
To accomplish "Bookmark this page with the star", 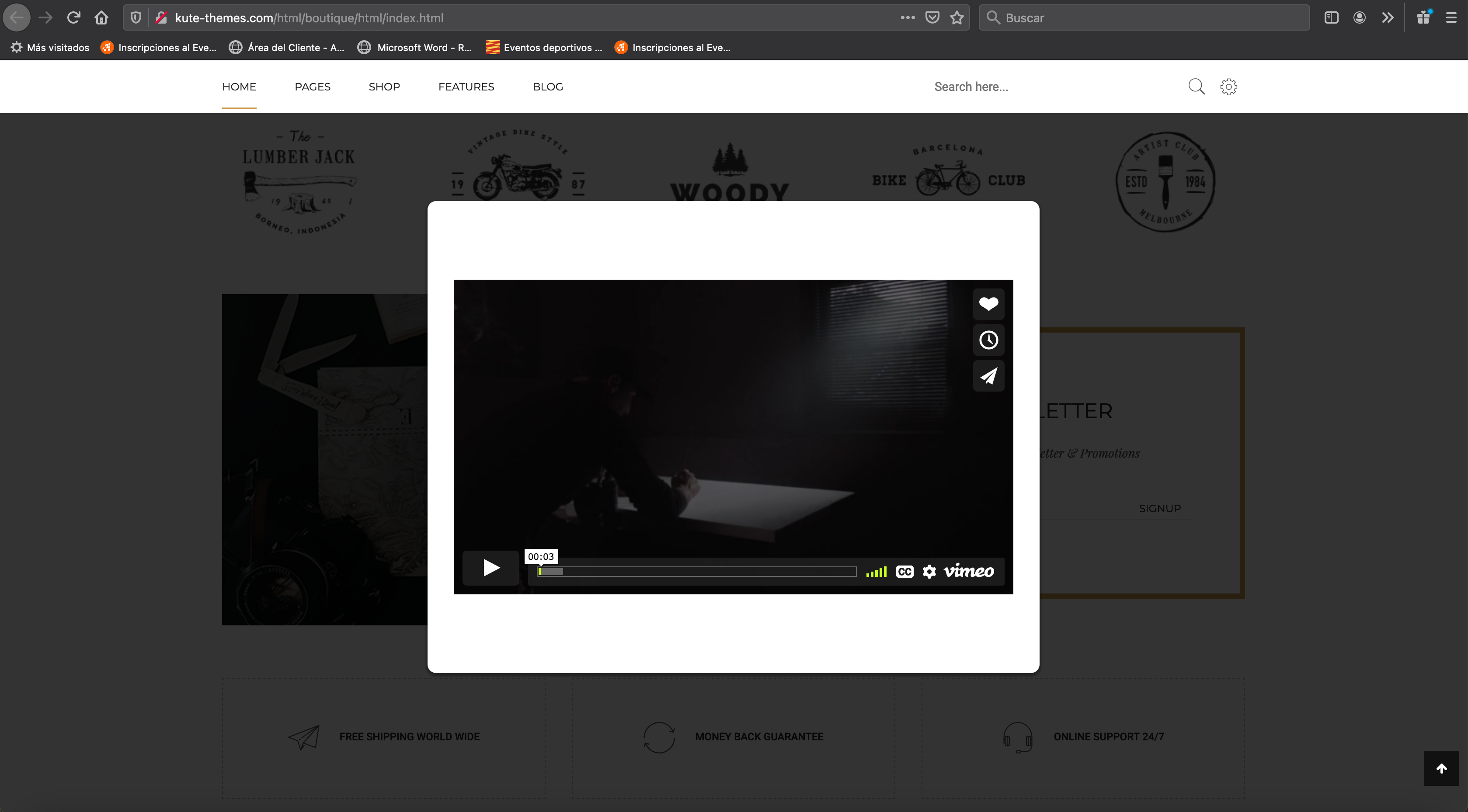I will tap(957, 17).
